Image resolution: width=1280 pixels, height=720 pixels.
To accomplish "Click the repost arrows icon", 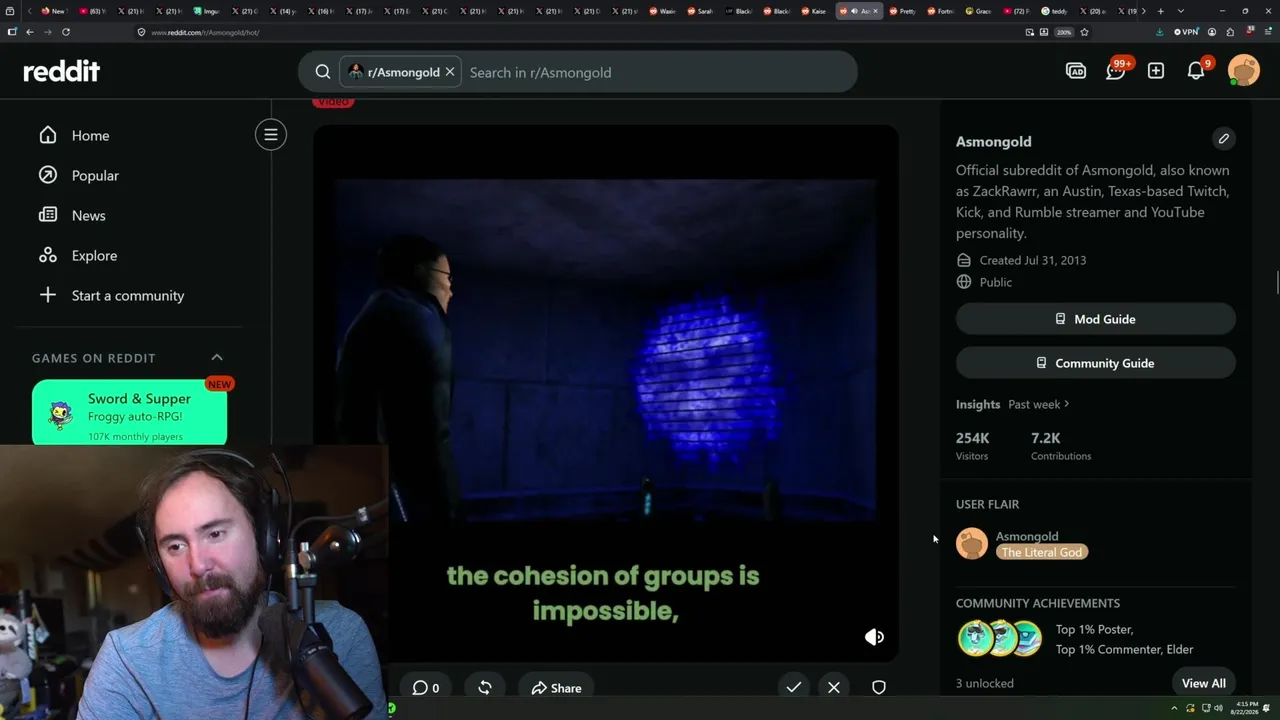I will [485, 688].
